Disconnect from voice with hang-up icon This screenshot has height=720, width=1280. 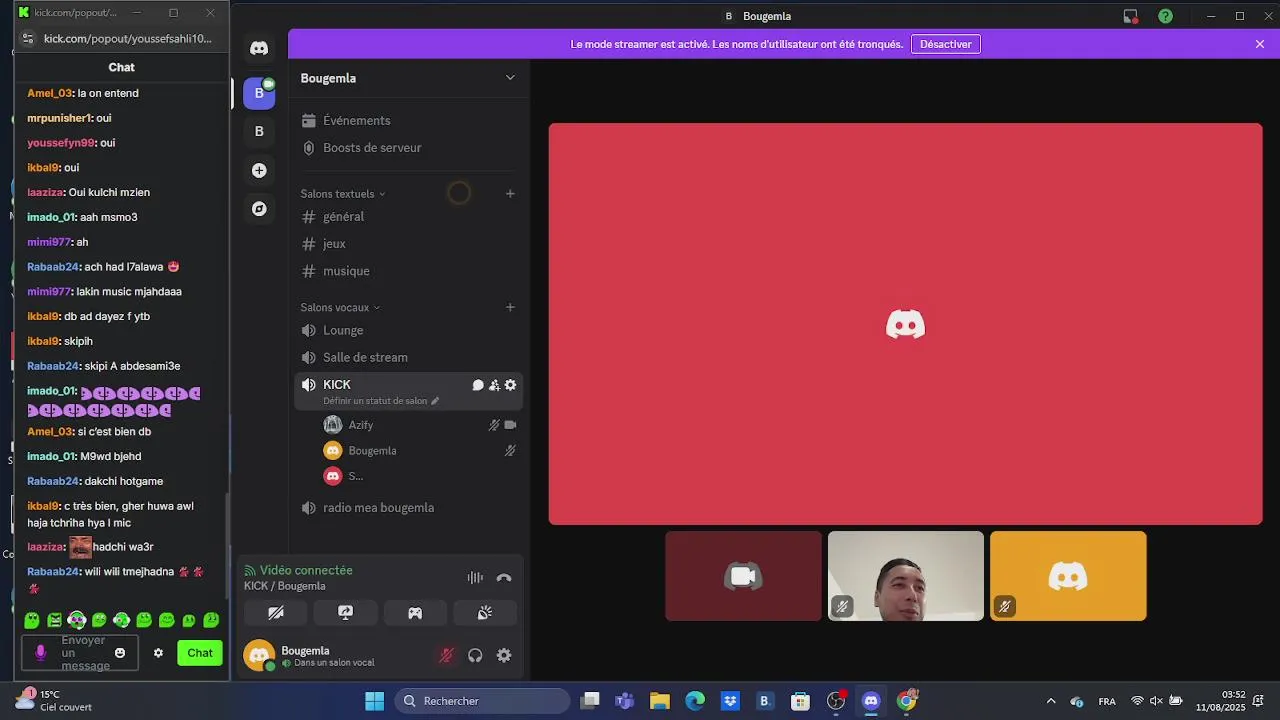[504, 577]
